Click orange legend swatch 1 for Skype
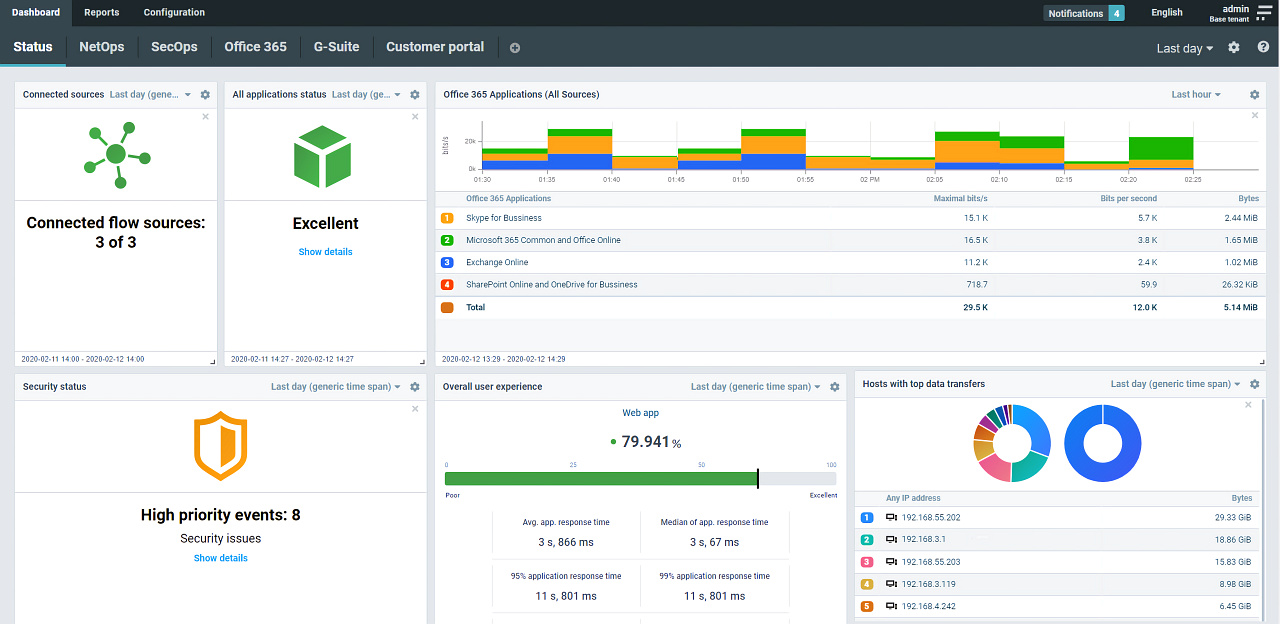1280x624 pixels. pos(447,218)
